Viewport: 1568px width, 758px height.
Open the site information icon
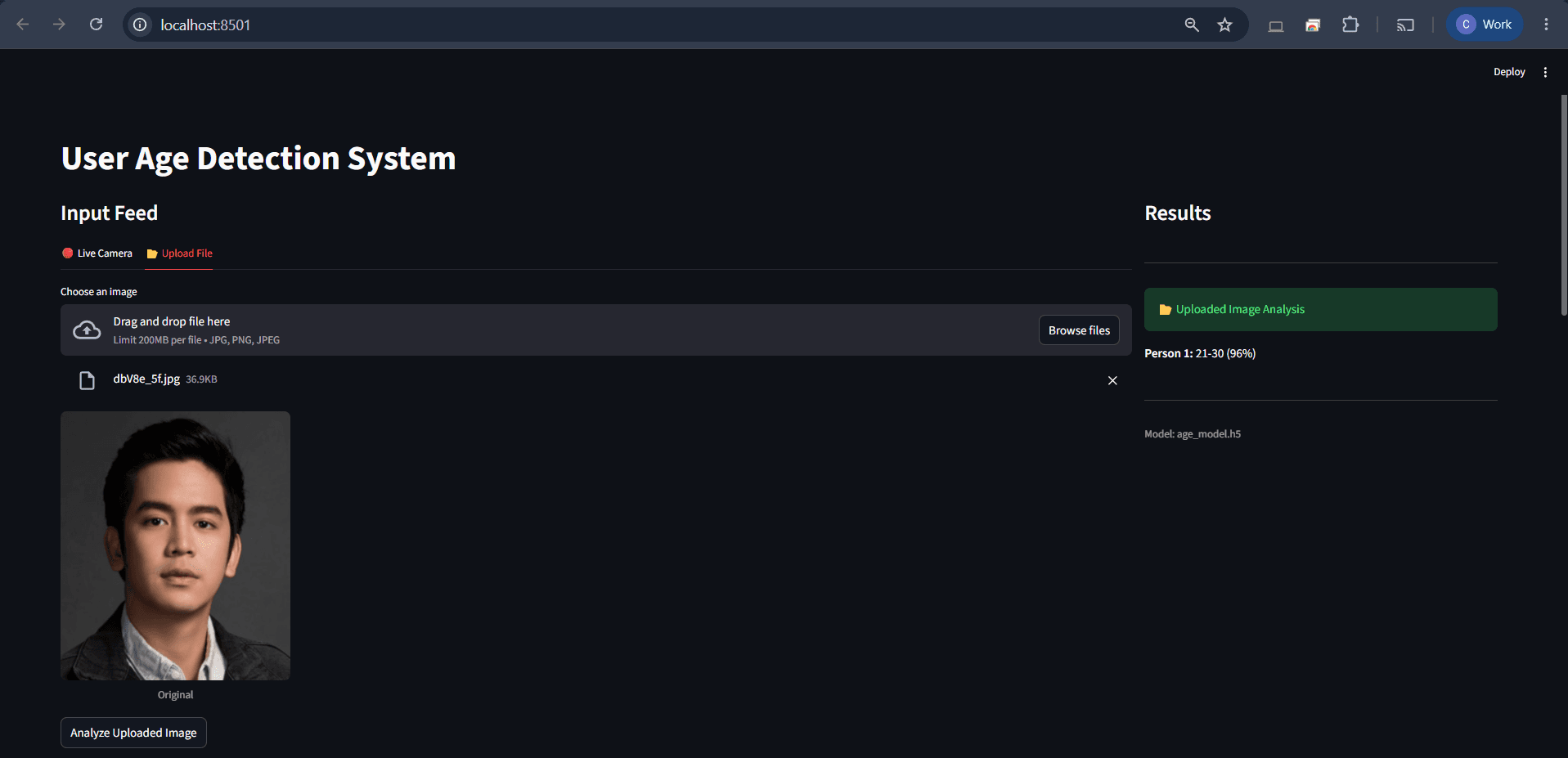point(141,25)
